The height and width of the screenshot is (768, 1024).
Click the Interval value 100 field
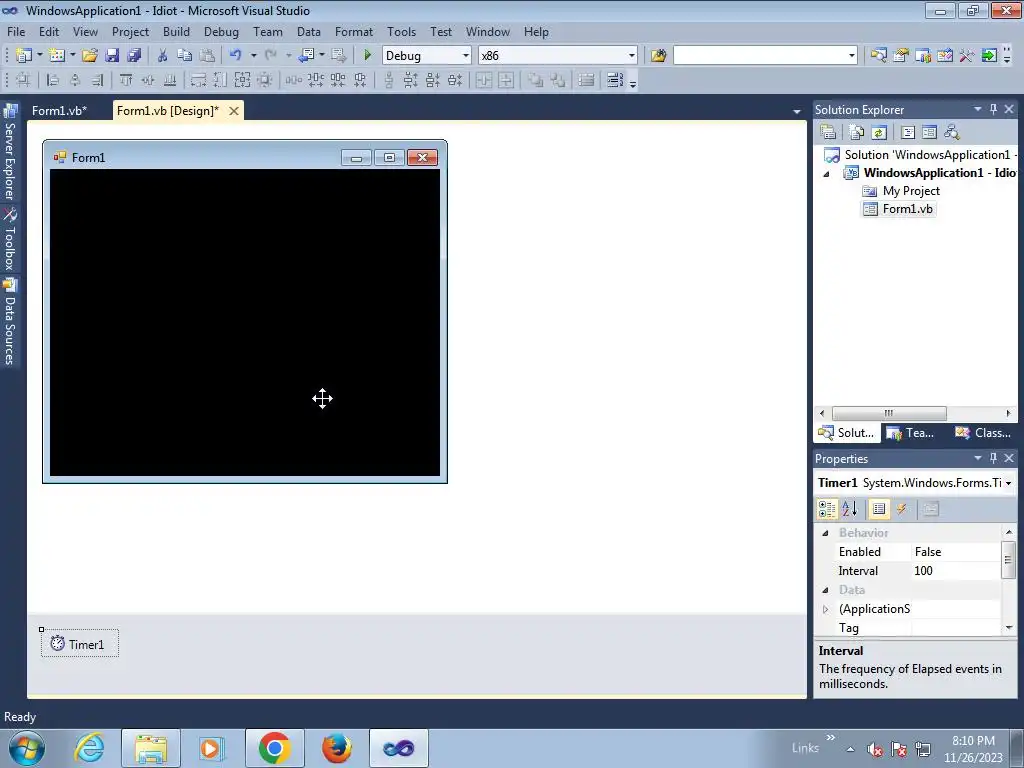click(955, 571)
